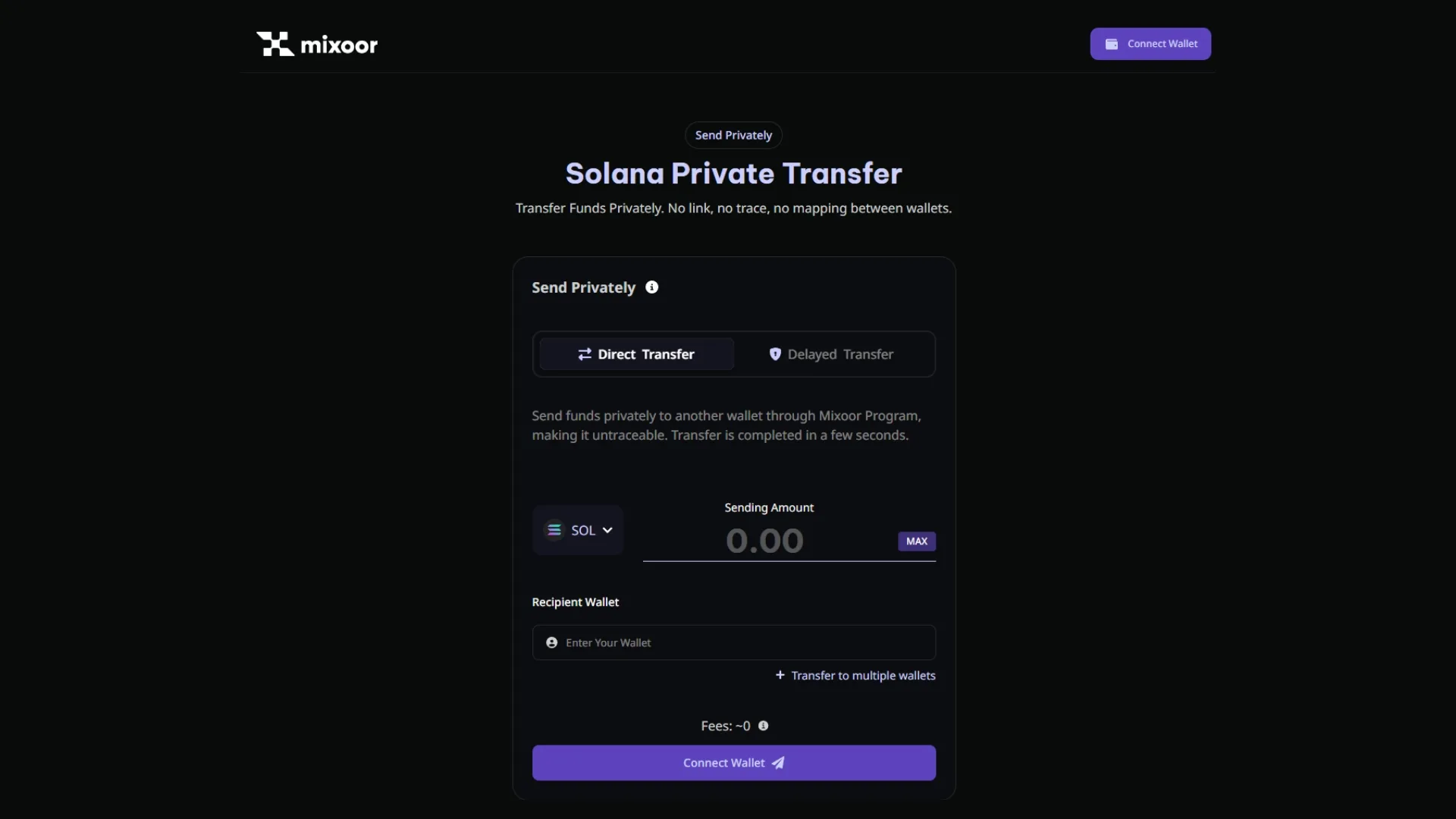Click the info icon beside Send Privately heading

click(x=652, y=287)
